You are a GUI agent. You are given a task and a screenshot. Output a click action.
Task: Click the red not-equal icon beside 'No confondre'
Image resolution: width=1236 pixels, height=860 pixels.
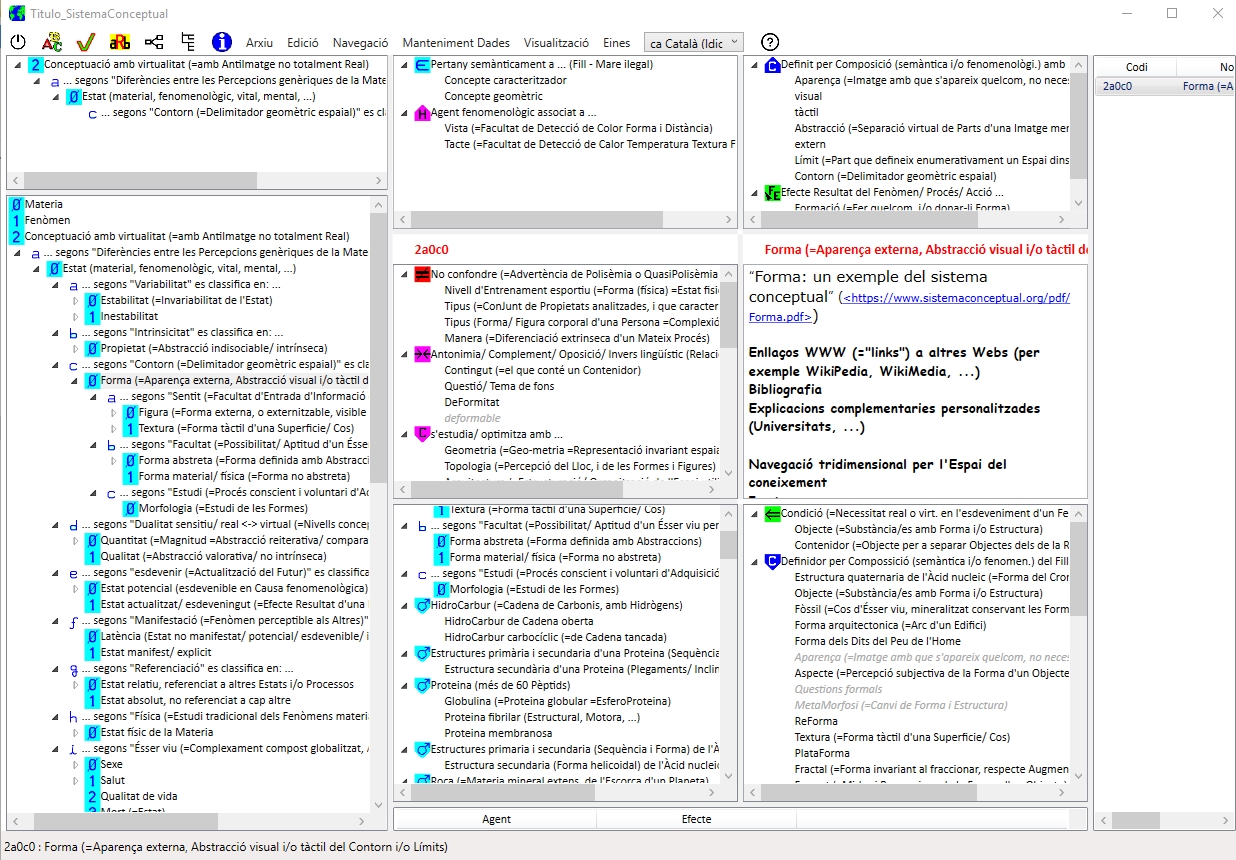click(x=422, y=274)
